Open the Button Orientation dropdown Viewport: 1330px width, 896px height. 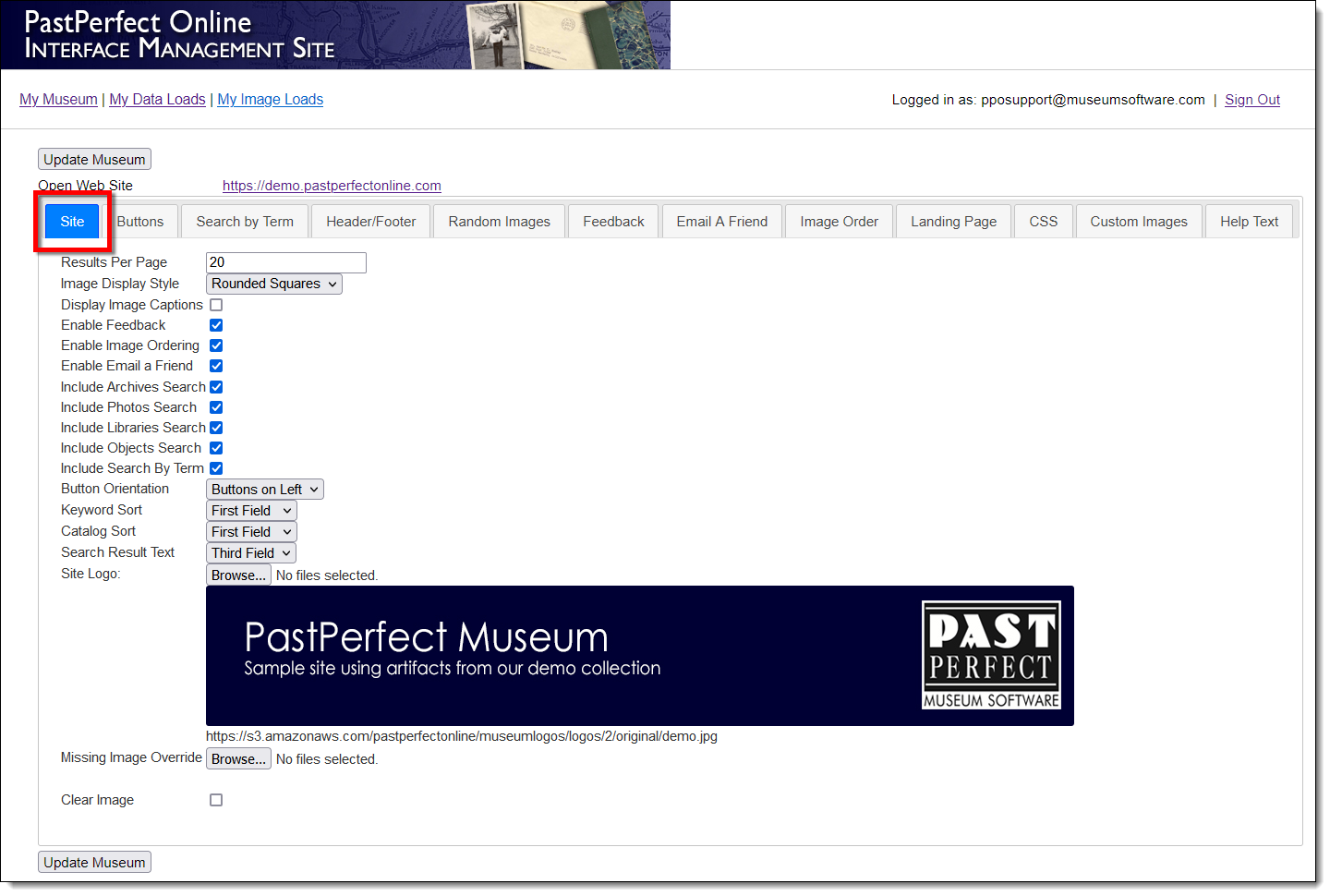tap(264, 490)
